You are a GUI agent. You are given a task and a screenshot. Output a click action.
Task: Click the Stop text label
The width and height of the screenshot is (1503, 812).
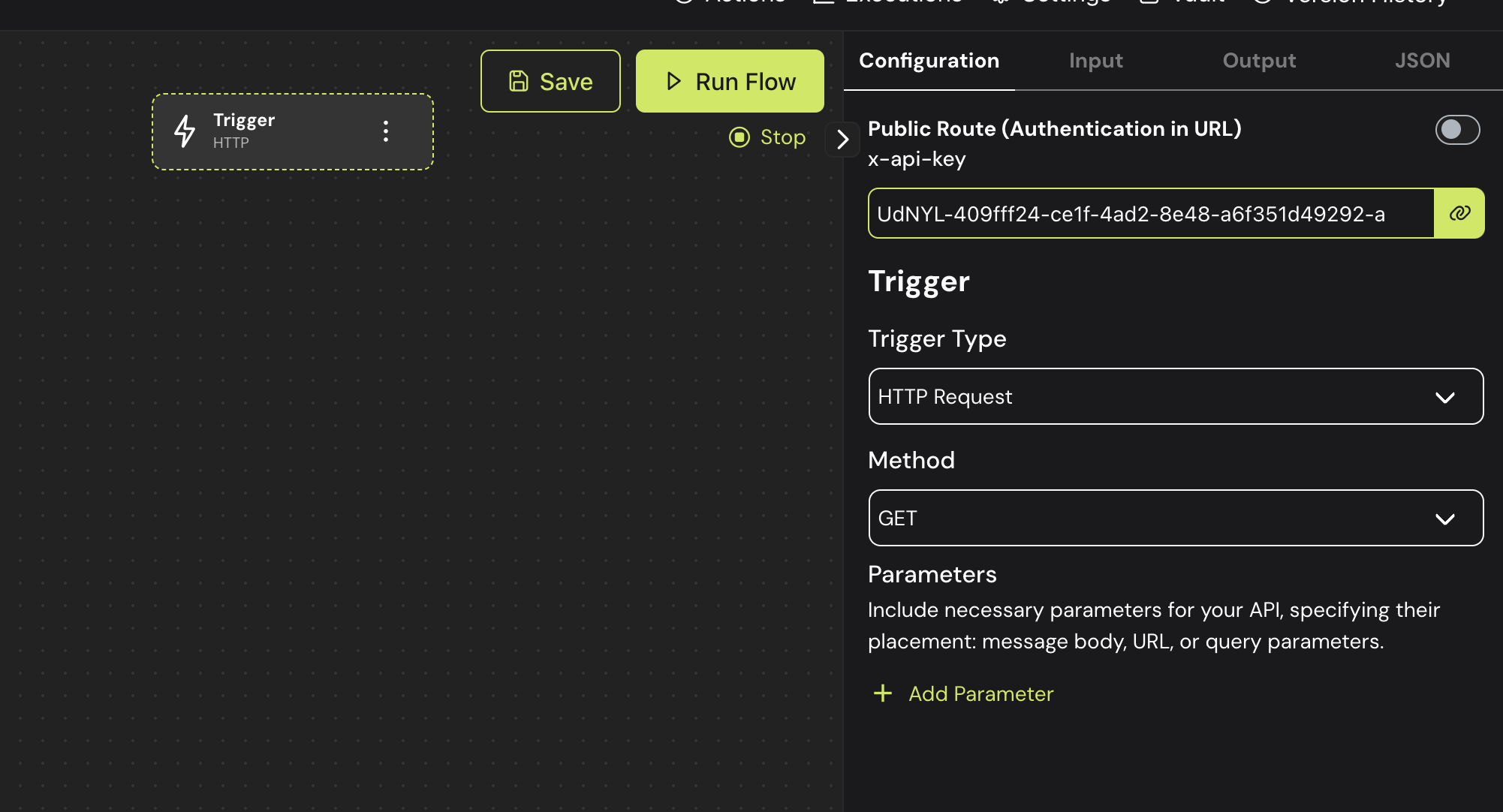(x=782, y=137)
